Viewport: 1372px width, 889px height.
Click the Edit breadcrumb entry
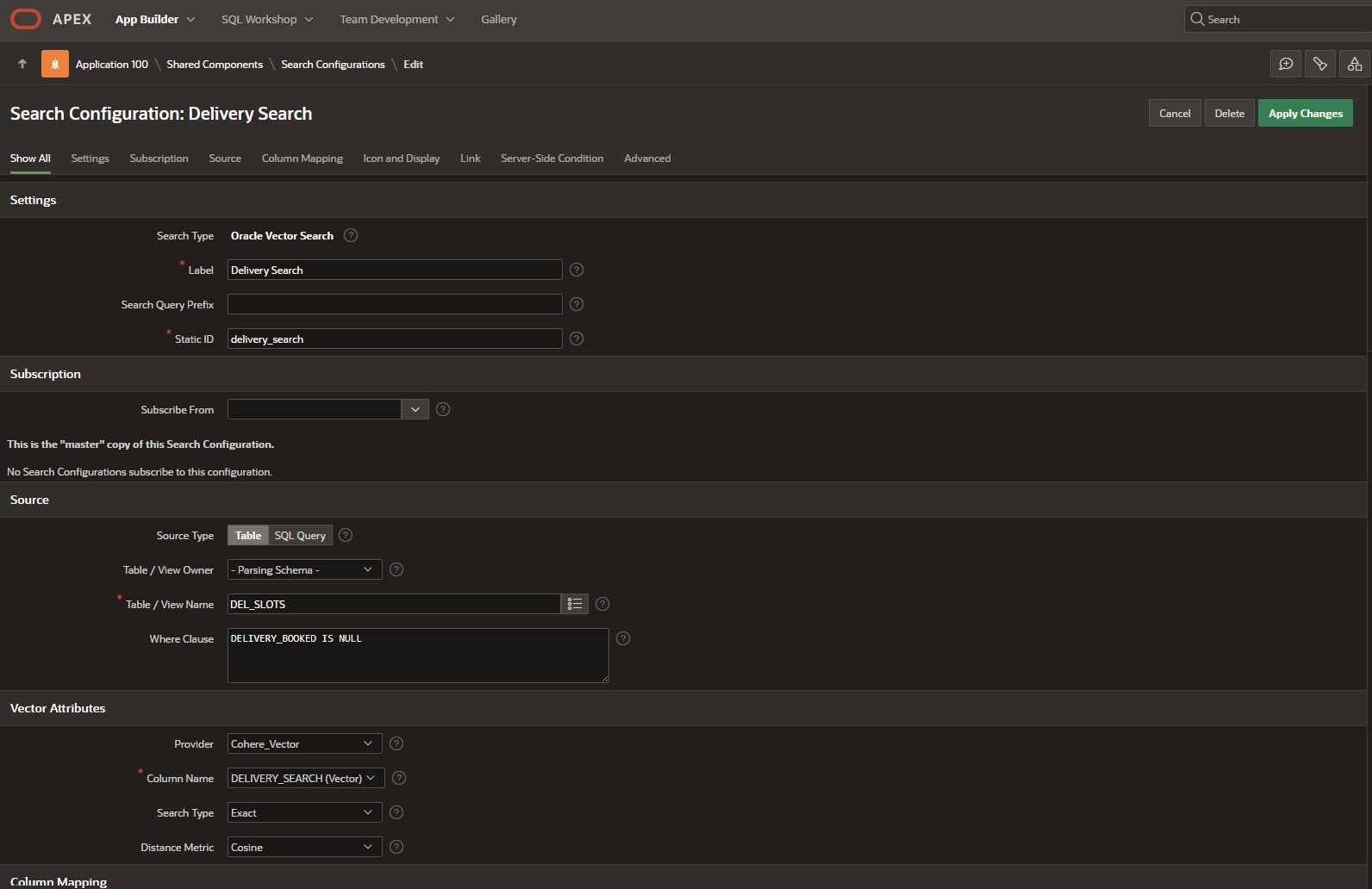(414, 64)
